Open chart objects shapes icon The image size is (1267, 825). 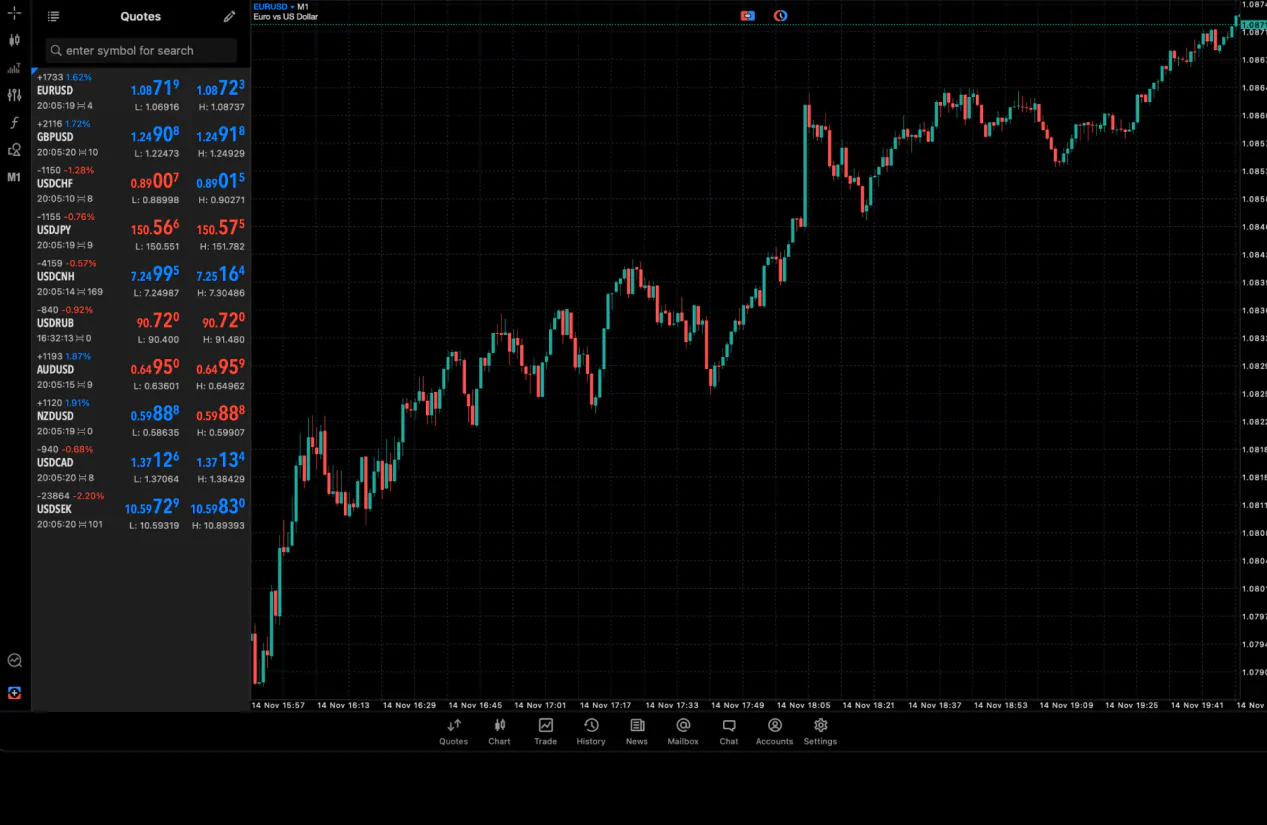click(x=14, y=150)
